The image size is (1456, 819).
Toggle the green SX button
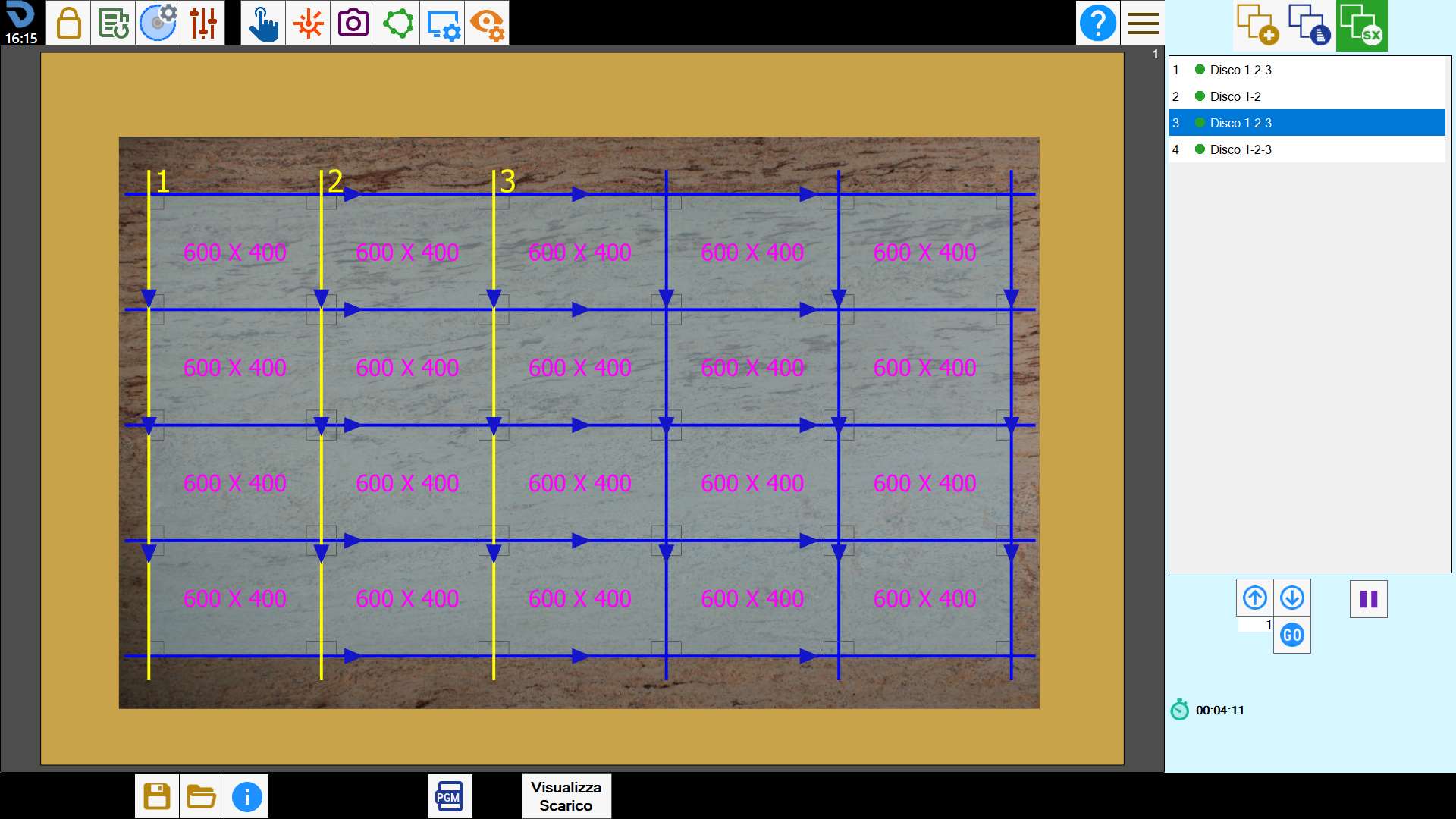point(1362,25)
